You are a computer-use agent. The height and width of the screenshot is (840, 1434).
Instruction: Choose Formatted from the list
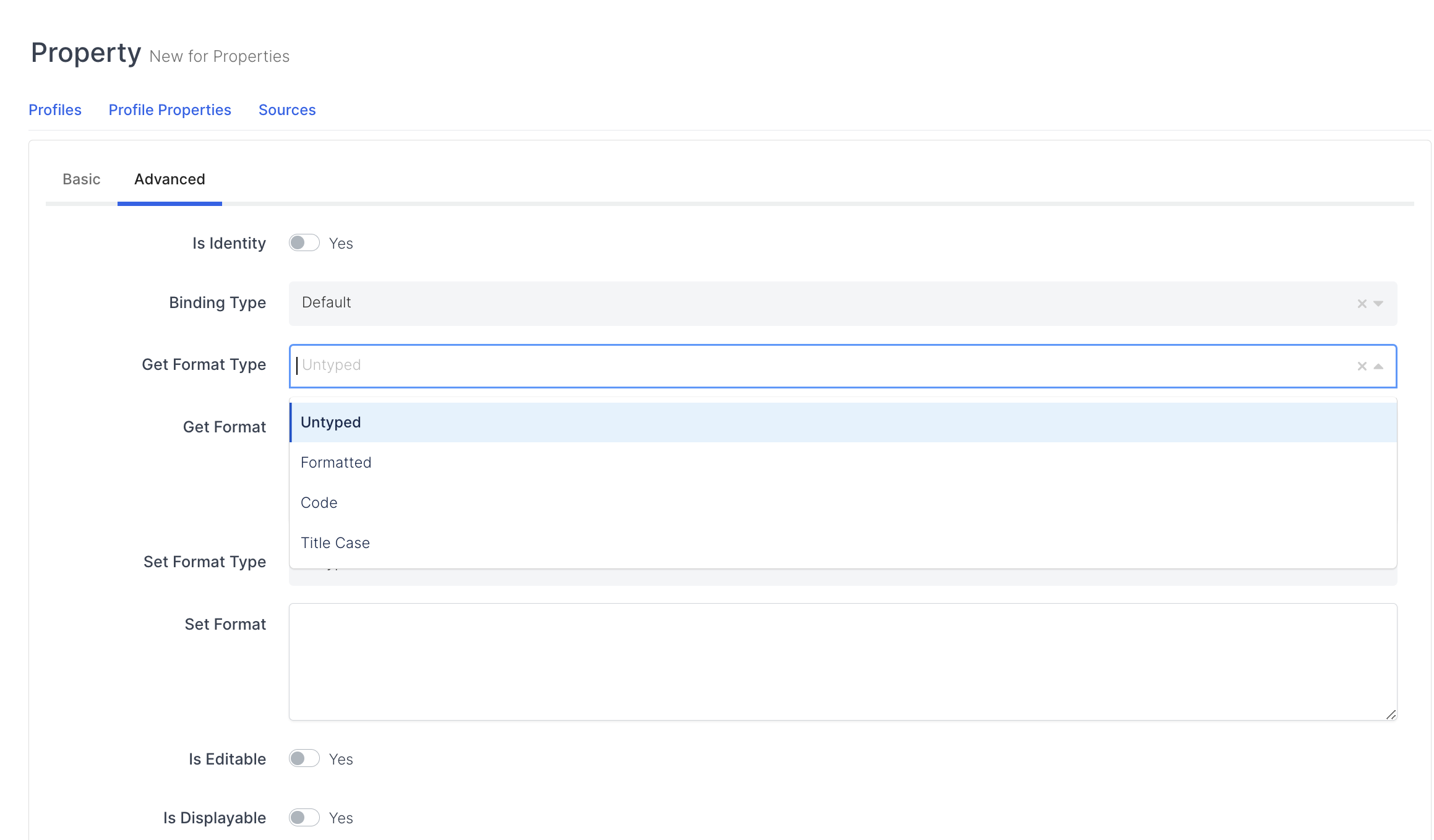pos(336,463)
